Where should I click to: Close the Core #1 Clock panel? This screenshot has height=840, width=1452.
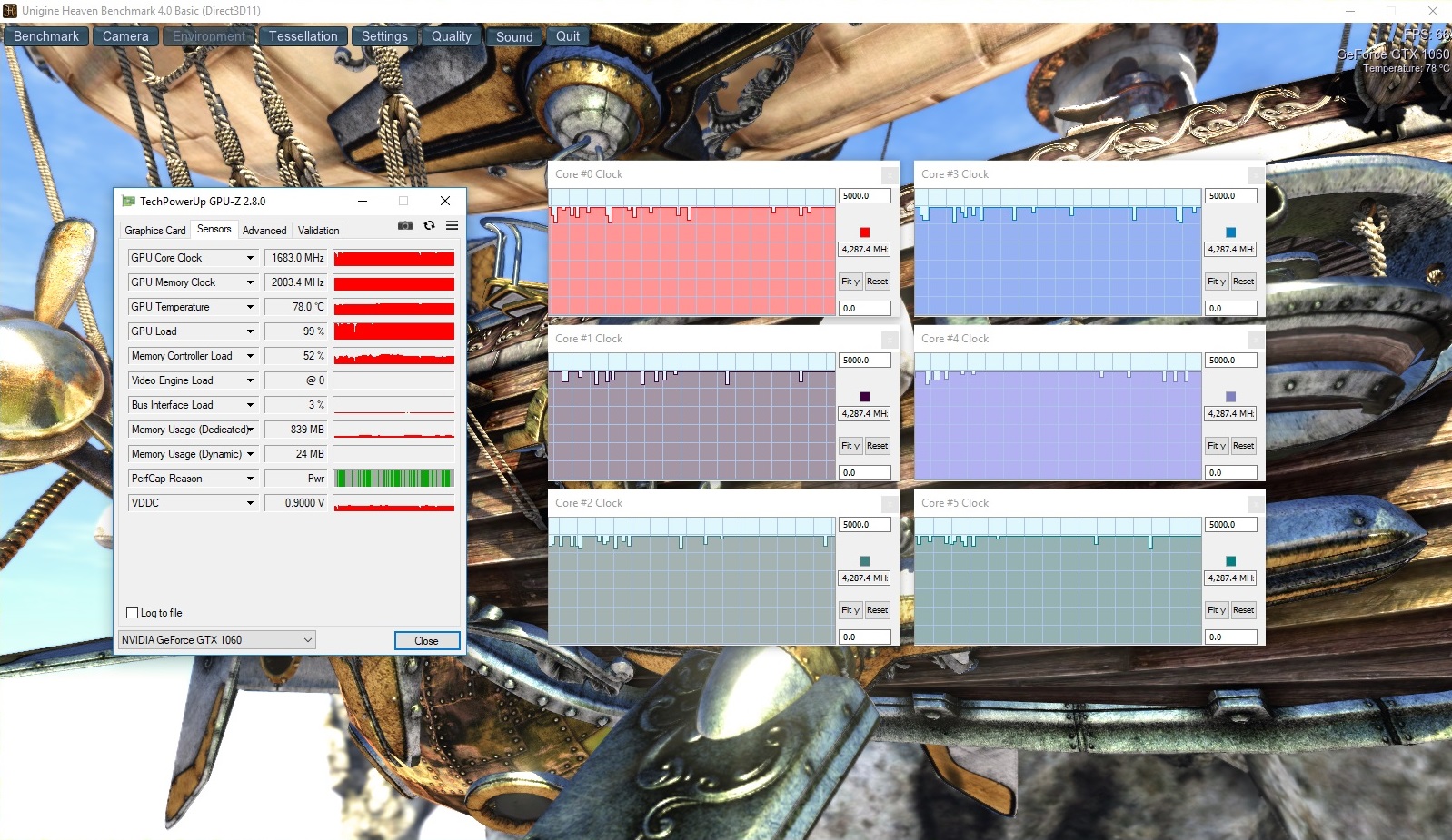(890, 339)
